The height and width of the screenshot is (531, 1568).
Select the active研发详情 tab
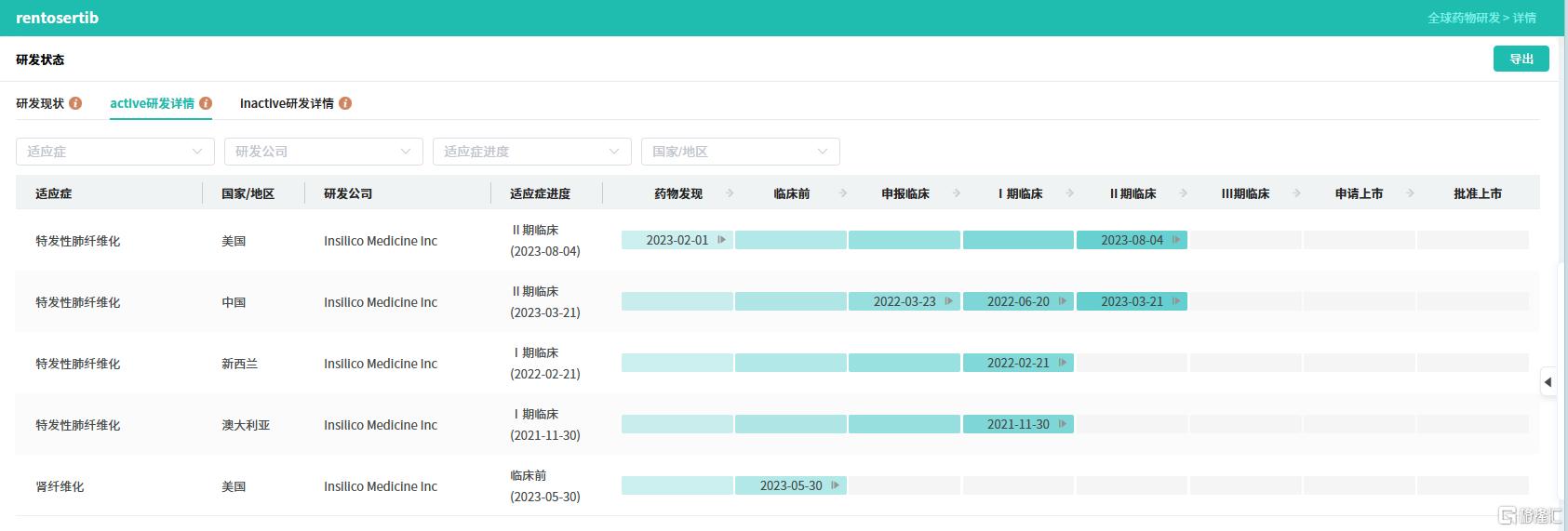pyautogui.click(x=153, y=103)
